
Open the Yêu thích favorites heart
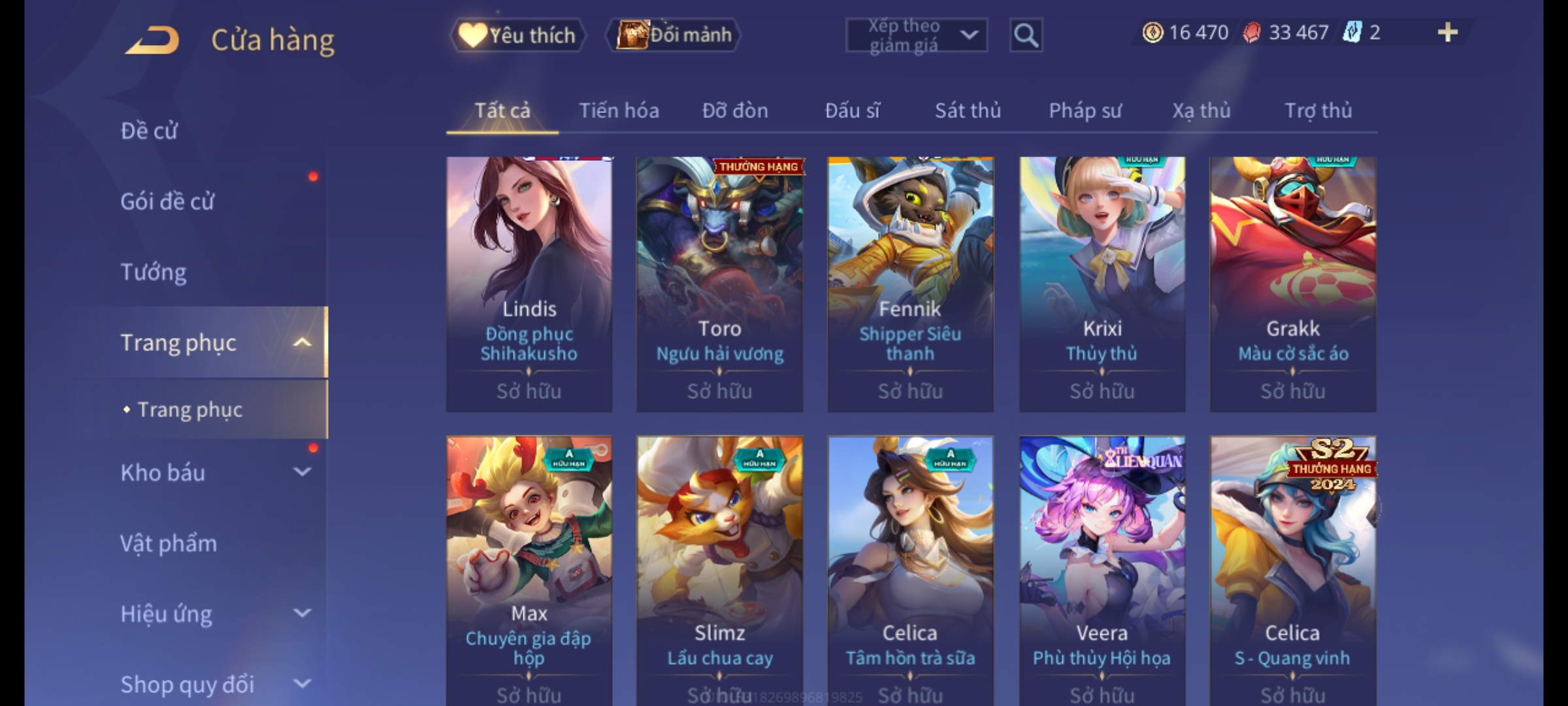[x=472, y=35]
